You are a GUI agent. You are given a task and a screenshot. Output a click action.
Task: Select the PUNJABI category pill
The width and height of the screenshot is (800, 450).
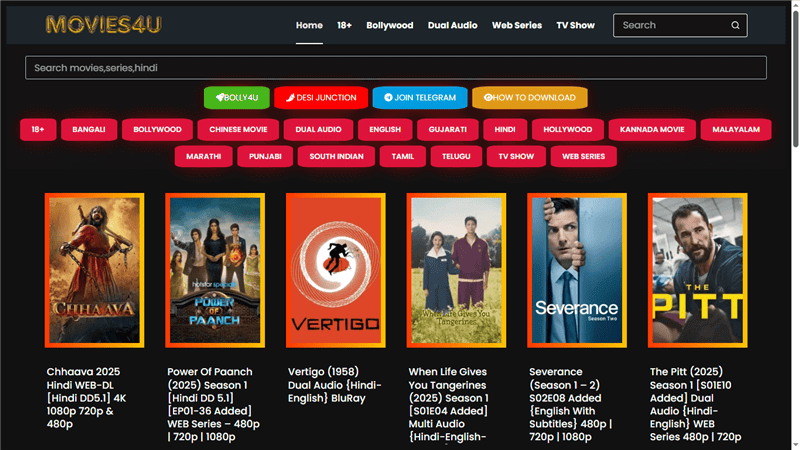(x=265, y=157)
